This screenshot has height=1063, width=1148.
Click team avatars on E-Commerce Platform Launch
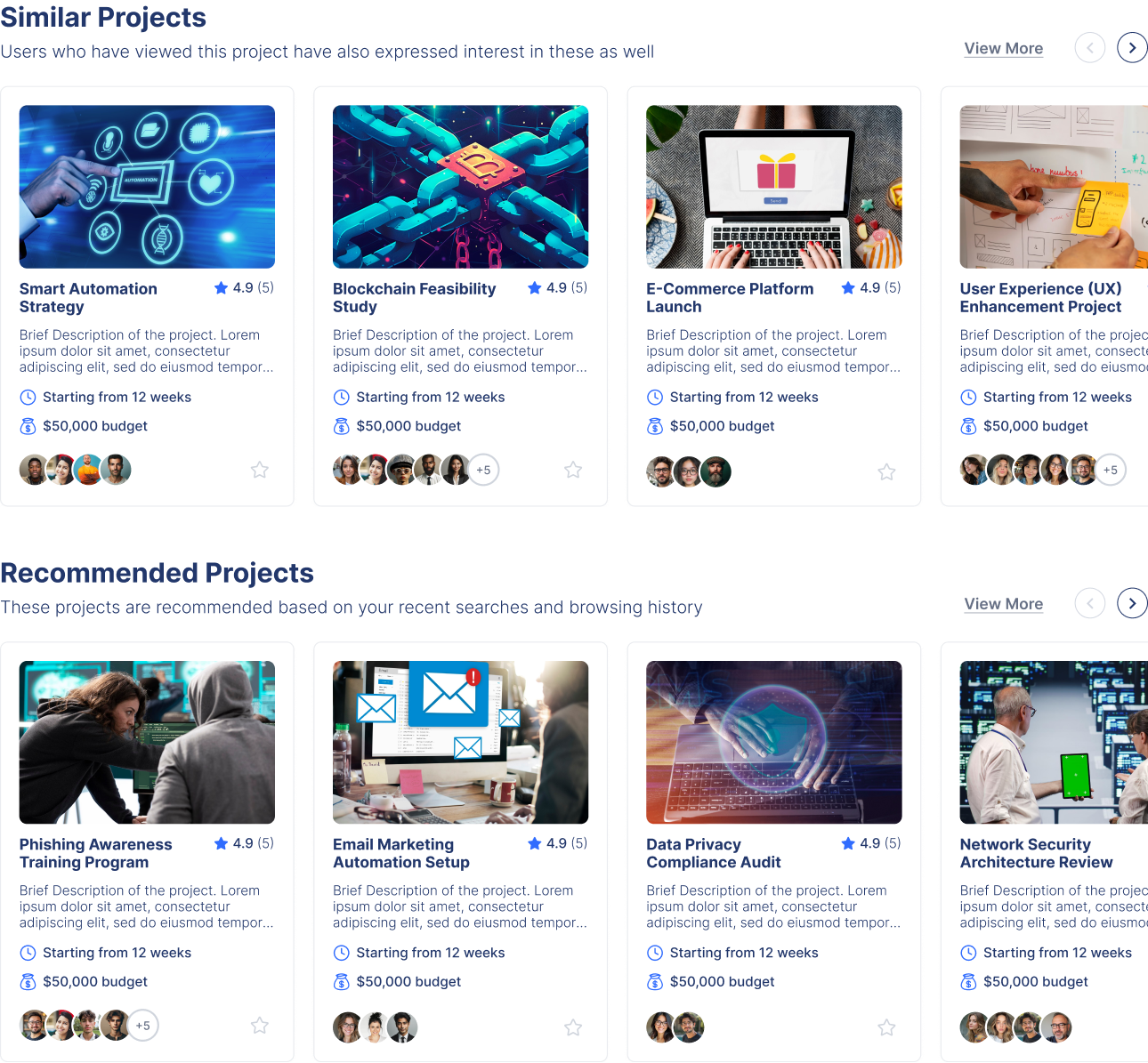689,472
